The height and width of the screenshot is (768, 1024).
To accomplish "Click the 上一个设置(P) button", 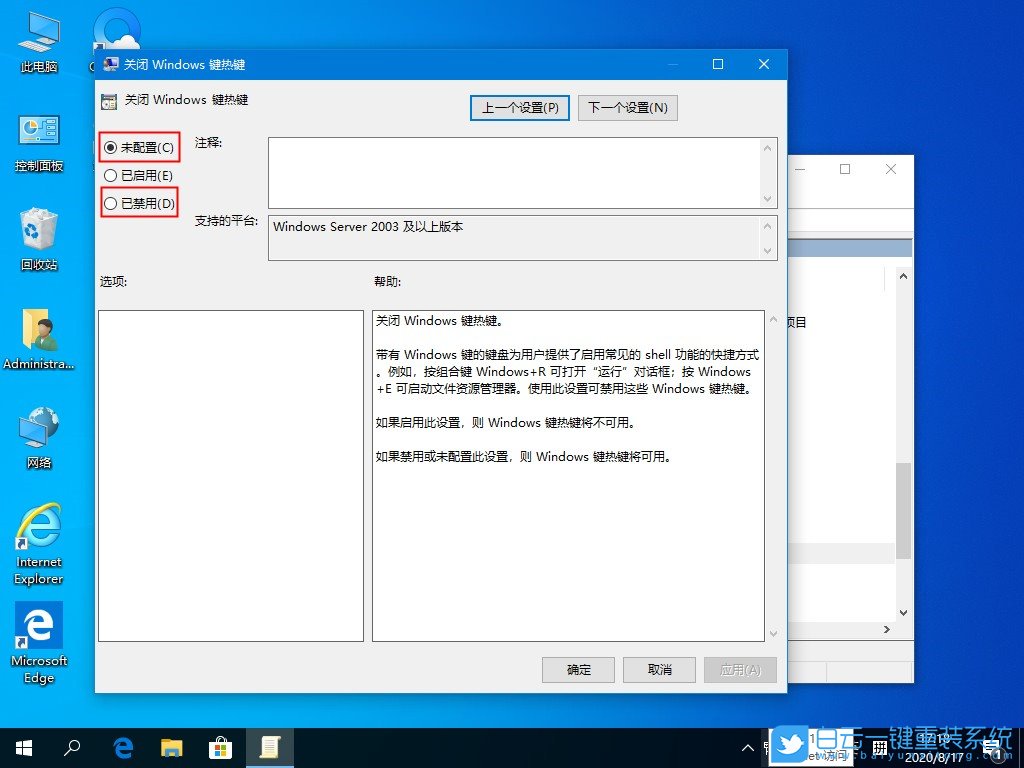I will pos(519,107).
